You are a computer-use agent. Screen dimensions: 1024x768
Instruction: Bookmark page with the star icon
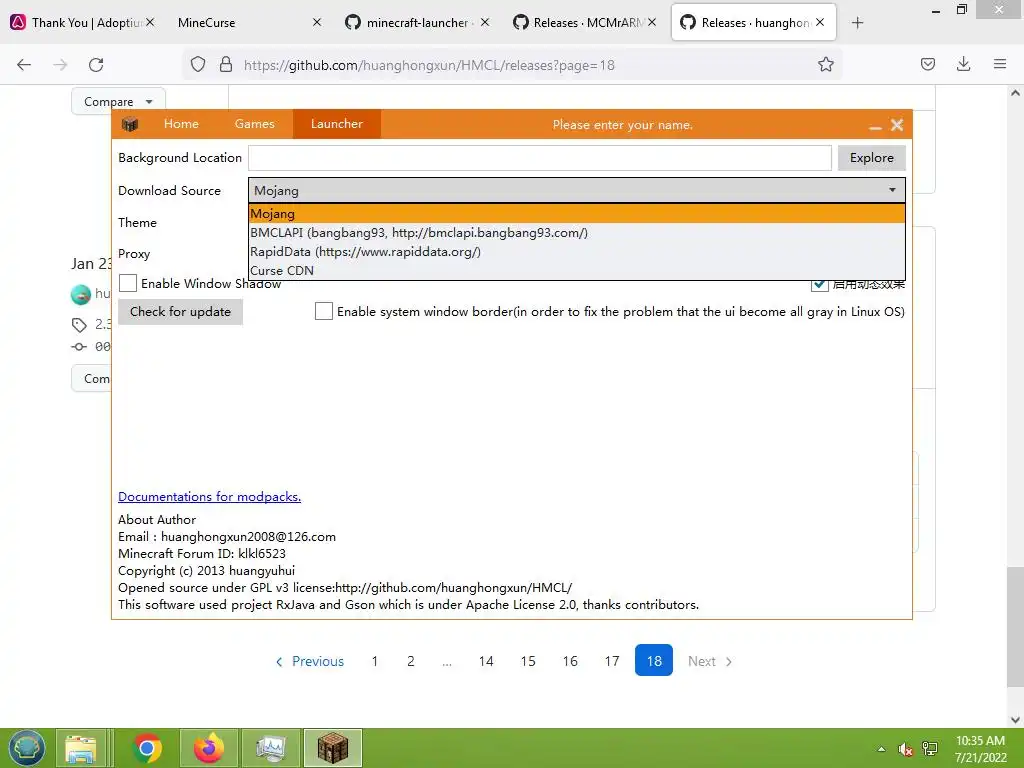click(x=825, y=65)
